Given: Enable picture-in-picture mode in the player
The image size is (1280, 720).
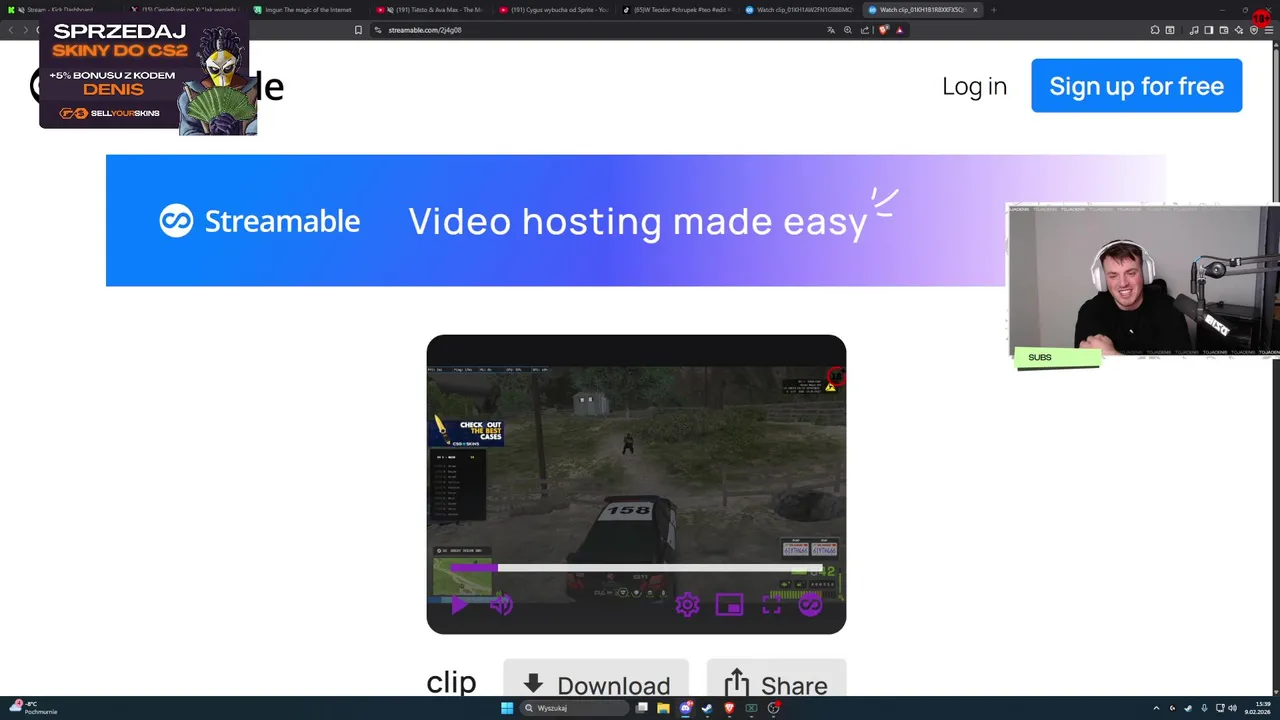Looking at the screenshot, I should pyautogui.click(x=729, y=604).
